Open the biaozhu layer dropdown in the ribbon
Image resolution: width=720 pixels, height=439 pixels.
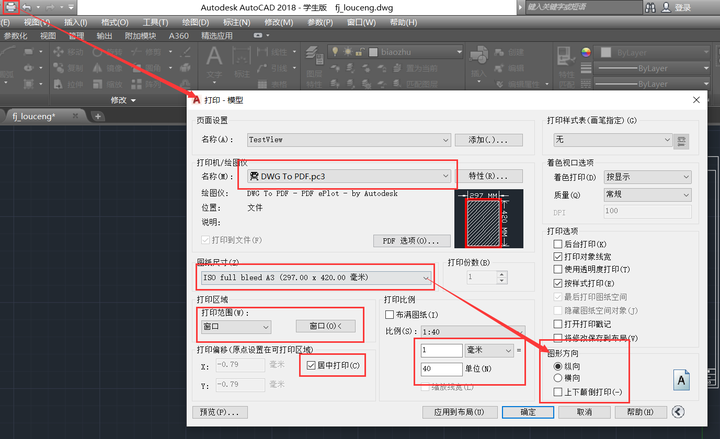click(395, 52)
